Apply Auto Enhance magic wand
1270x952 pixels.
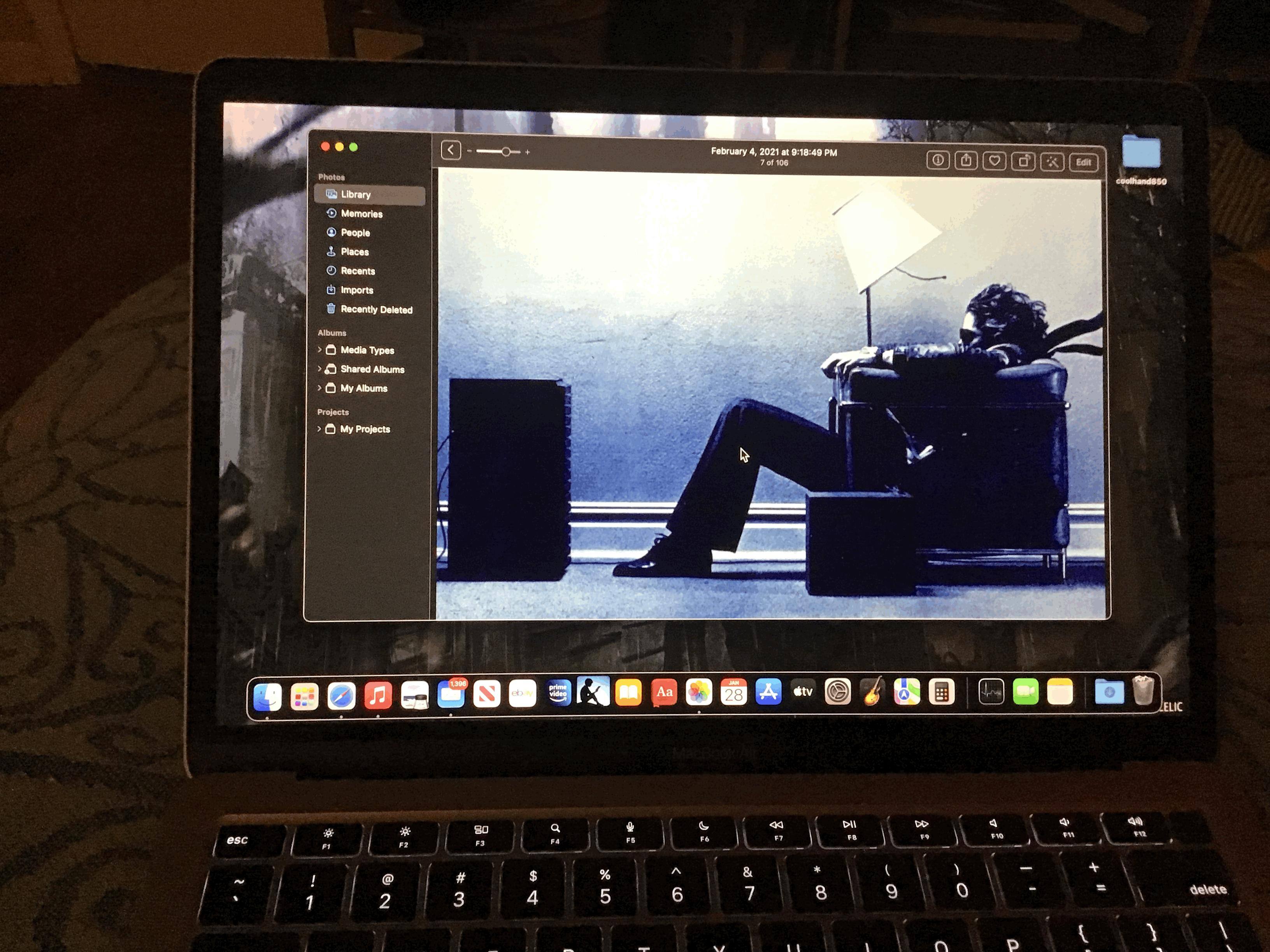click(x=1052, y=162)
